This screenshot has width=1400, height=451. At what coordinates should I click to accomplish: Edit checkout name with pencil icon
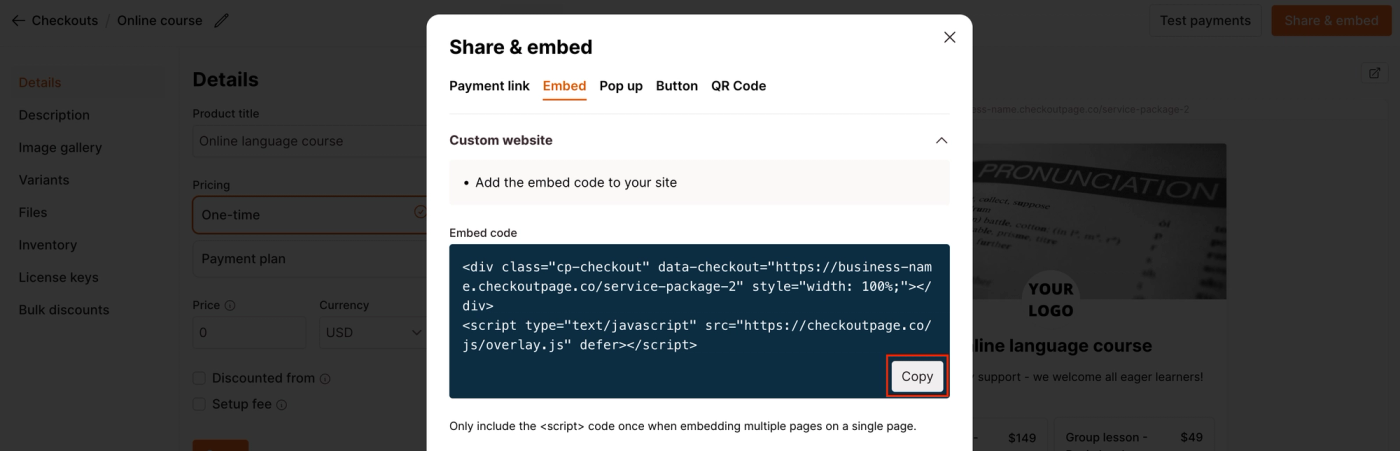click(221, 20)
